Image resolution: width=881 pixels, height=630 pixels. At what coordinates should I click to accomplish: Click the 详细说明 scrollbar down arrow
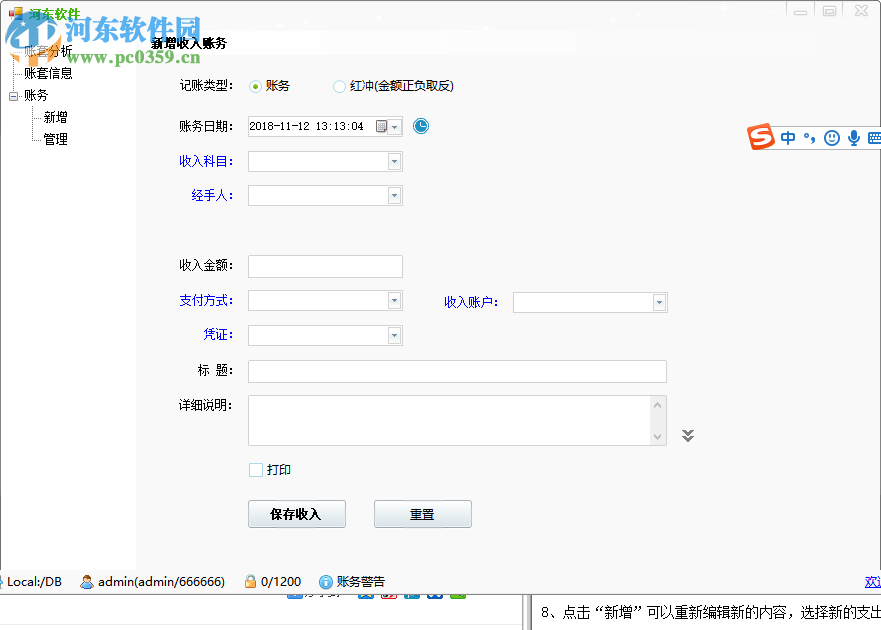pos(657,437)
